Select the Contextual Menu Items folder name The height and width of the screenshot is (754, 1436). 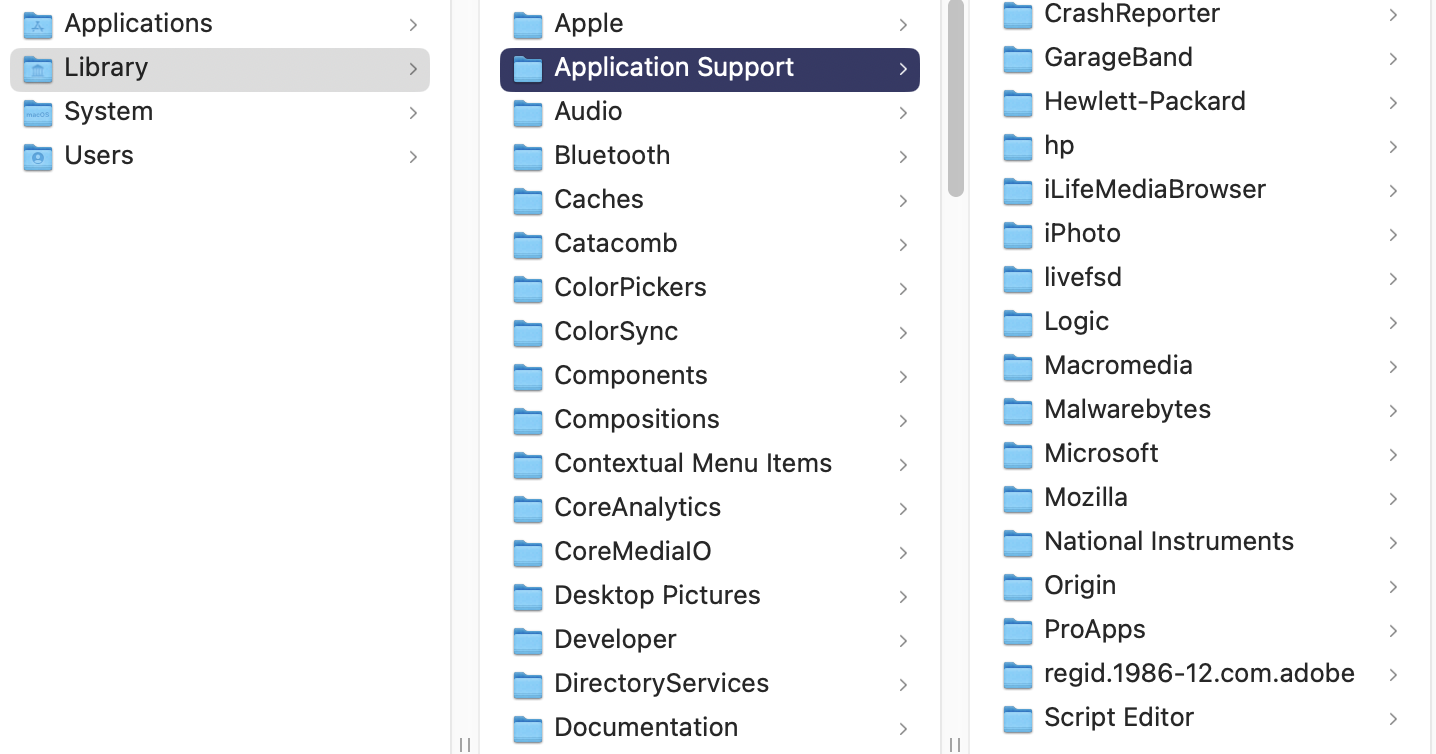[x=693, y=463]
